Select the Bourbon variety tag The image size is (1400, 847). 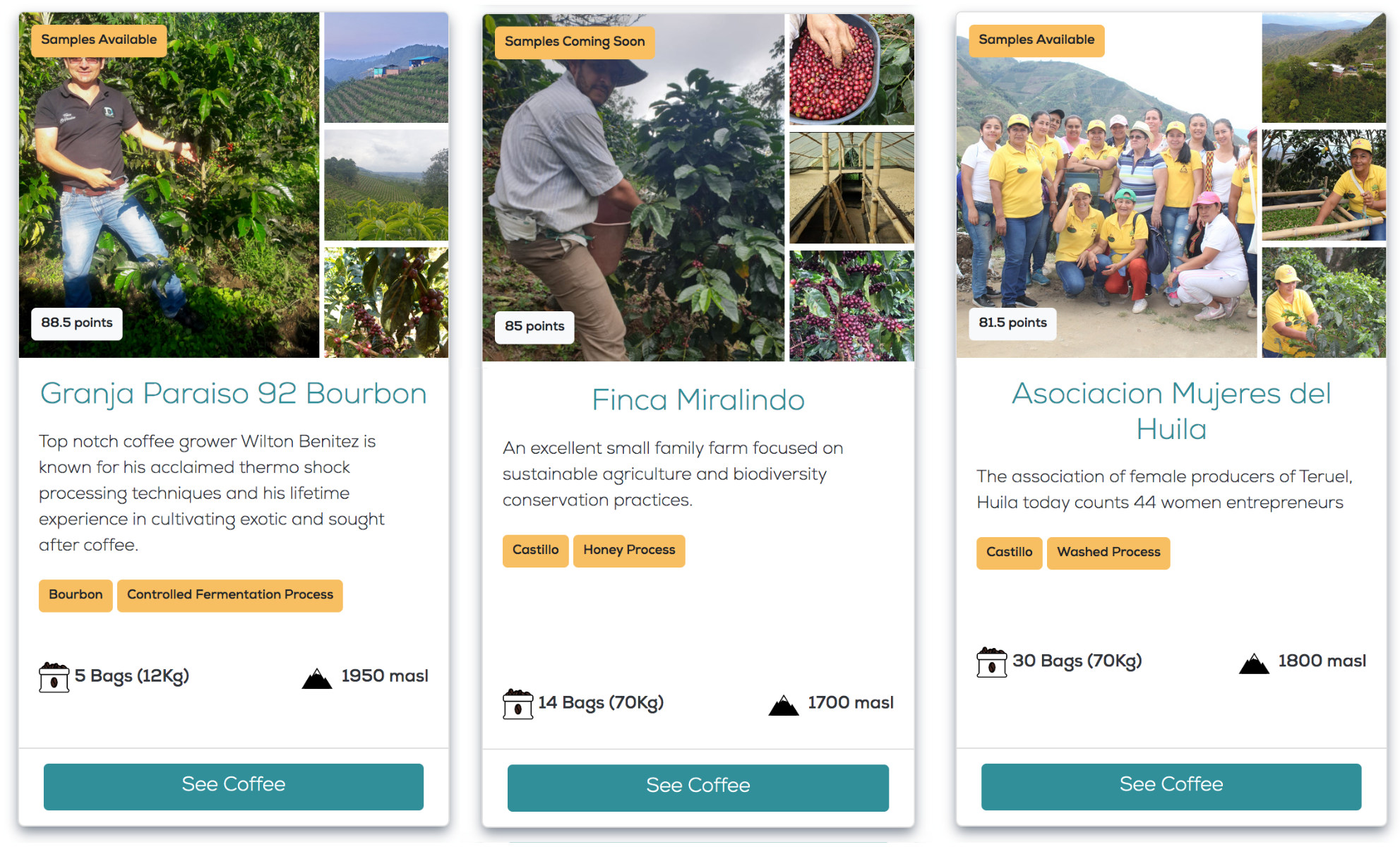pyautogui.click(x=76, y=595)
